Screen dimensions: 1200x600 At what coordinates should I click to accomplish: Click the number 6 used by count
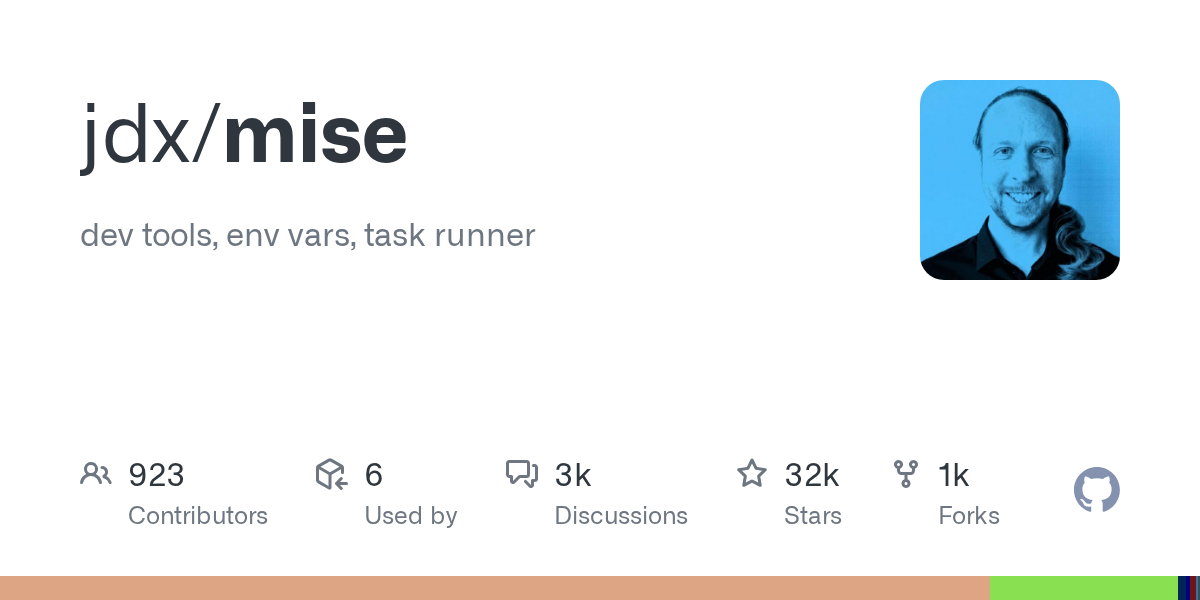tap(374, 475)
